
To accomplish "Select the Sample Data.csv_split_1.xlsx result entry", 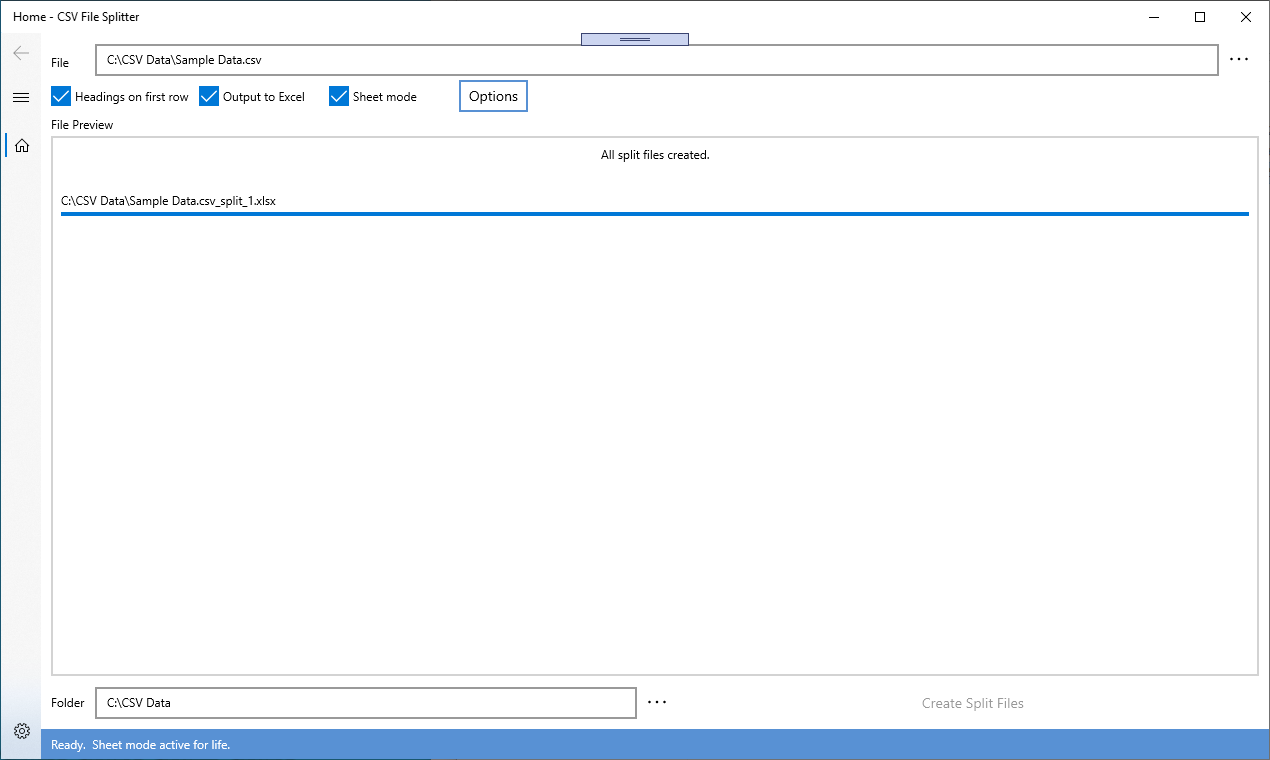I will point(170,200).
